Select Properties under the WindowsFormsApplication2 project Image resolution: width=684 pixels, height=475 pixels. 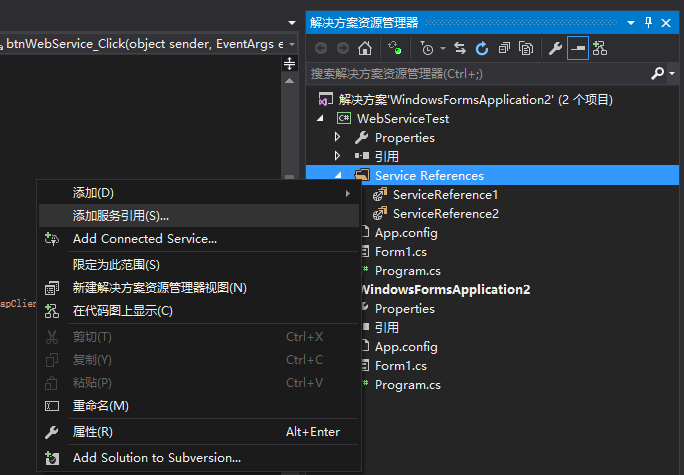(404, 309)
